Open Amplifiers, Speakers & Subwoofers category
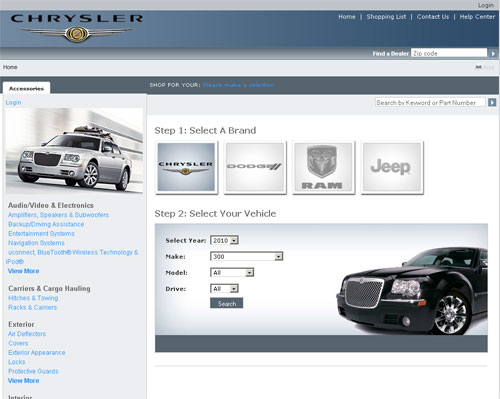This screenshot has height=399, width=500. click(x=58, y=215)
